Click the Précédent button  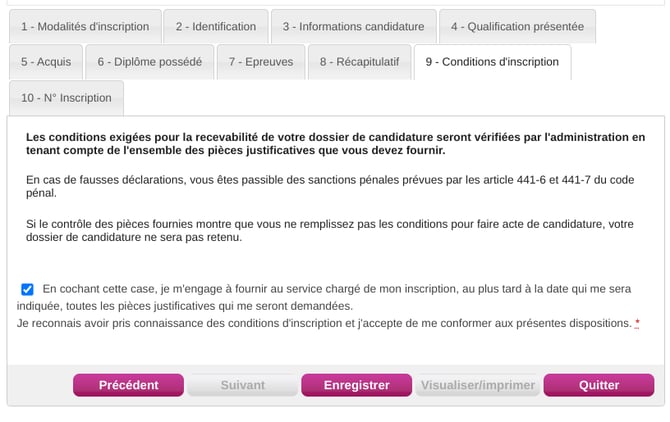click(x=128, y=385)
